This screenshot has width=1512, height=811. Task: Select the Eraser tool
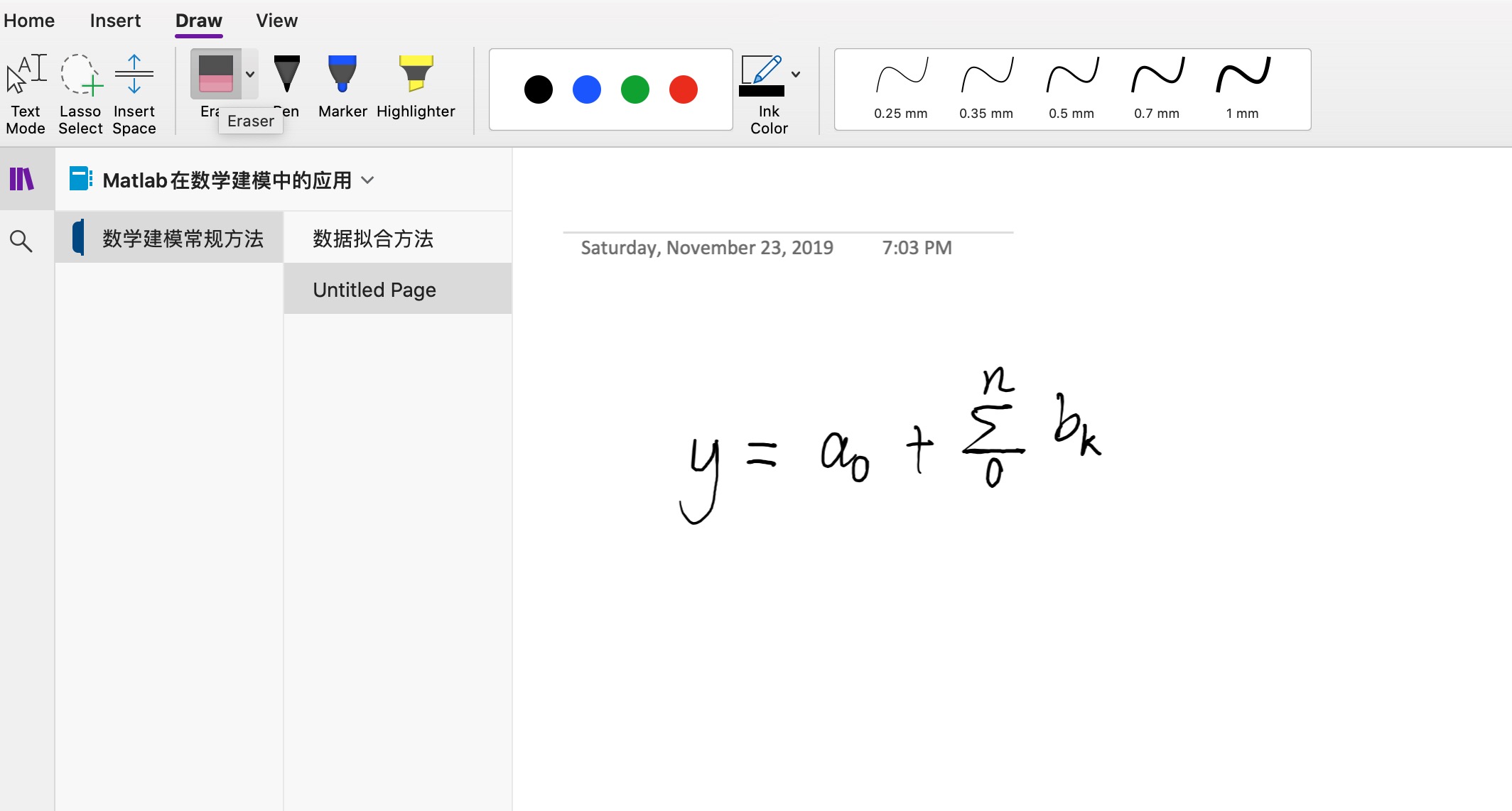click(217, 75)
